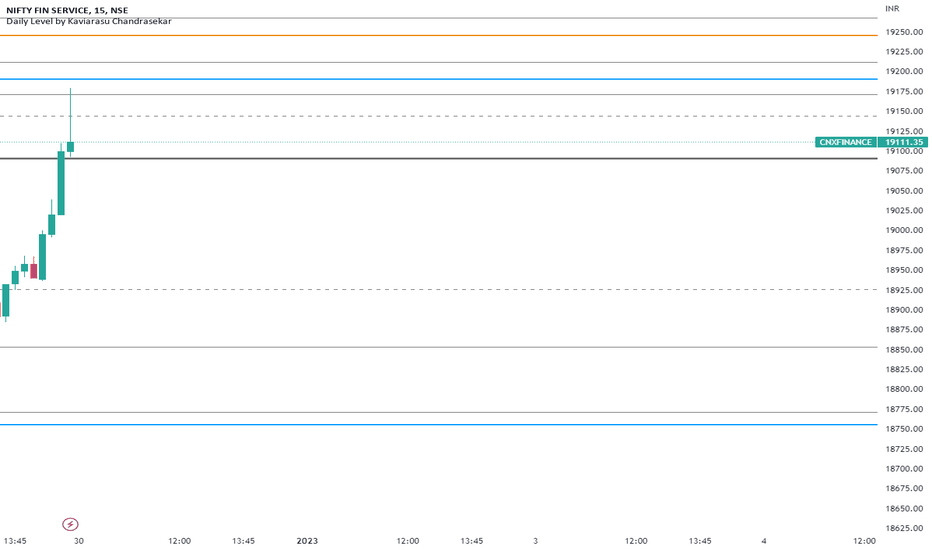Click the 18825.00 price axis label

coord(904,369)
